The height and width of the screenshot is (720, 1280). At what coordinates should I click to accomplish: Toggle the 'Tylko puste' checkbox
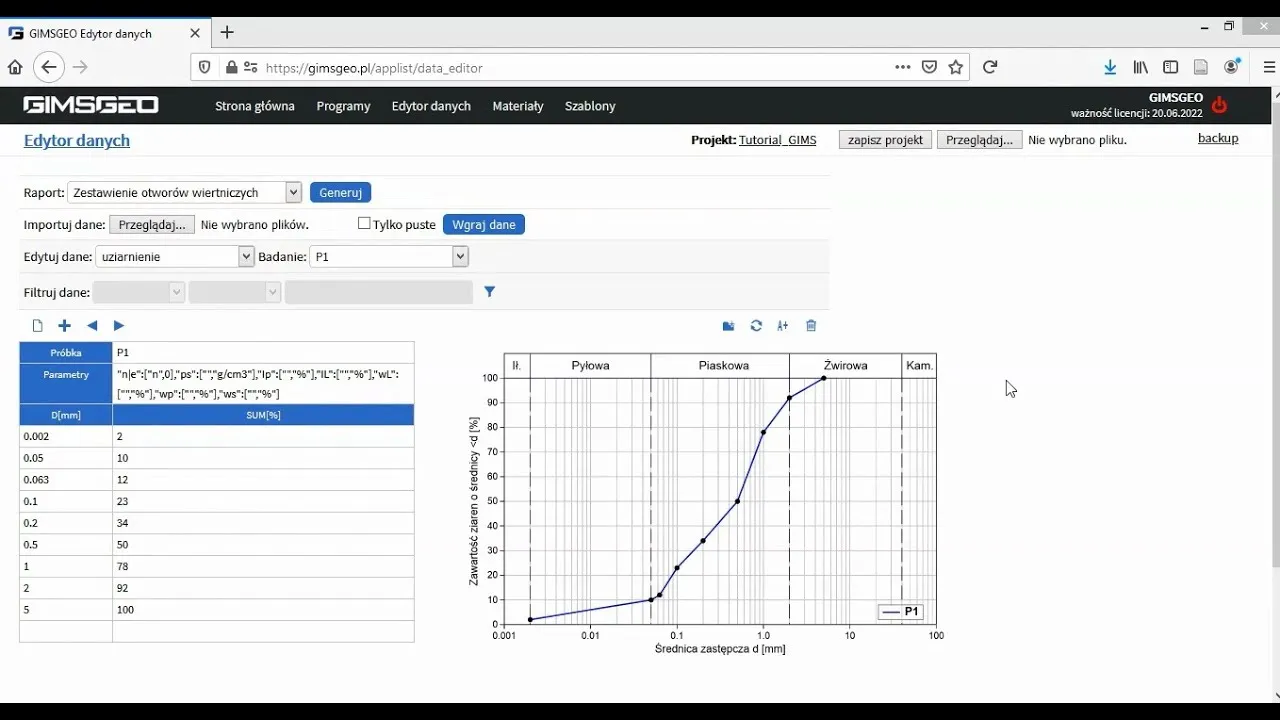coord(364,224)
